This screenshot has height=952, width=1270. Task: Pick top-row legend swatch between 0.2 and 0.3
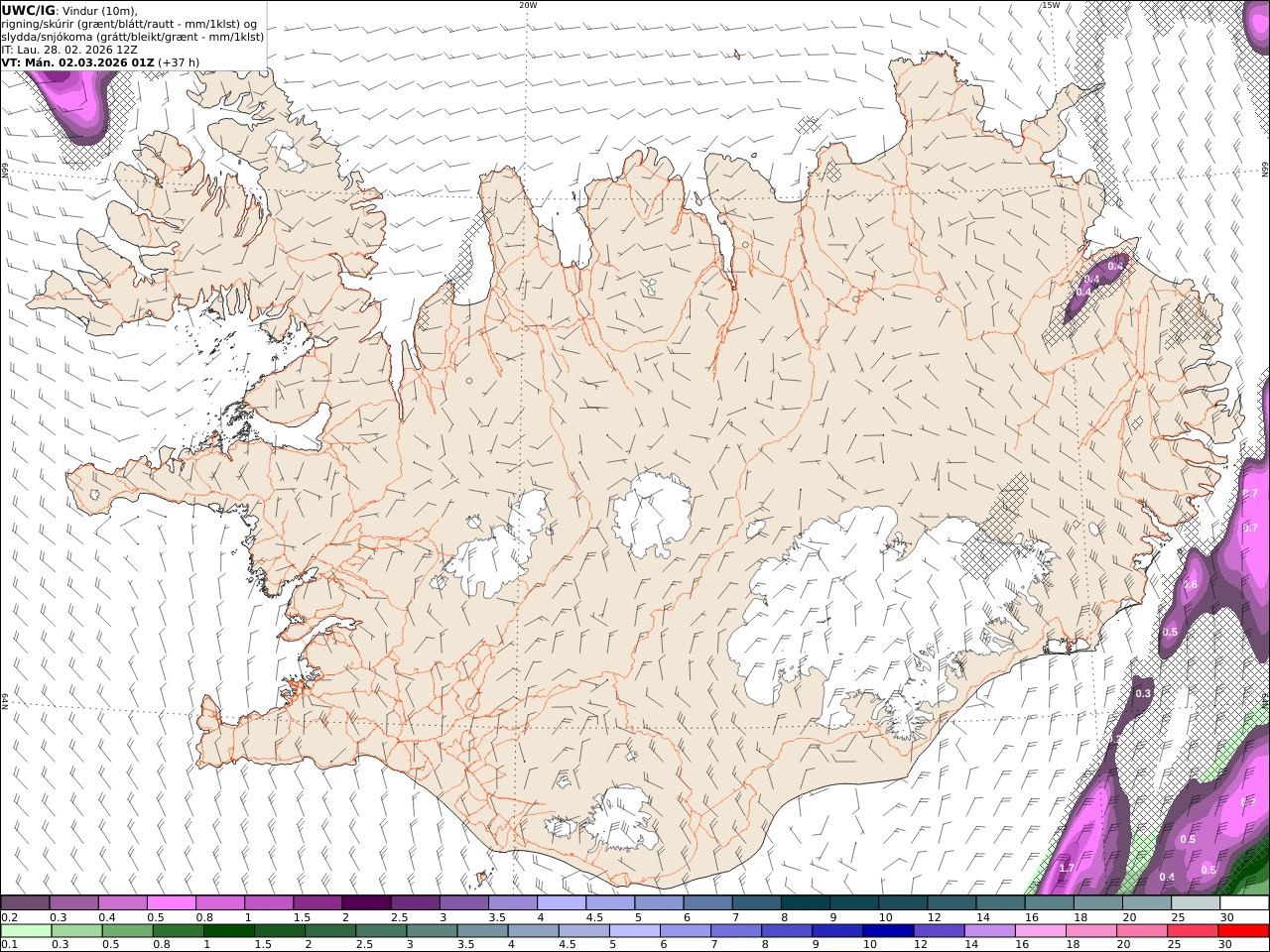point(25,902)
